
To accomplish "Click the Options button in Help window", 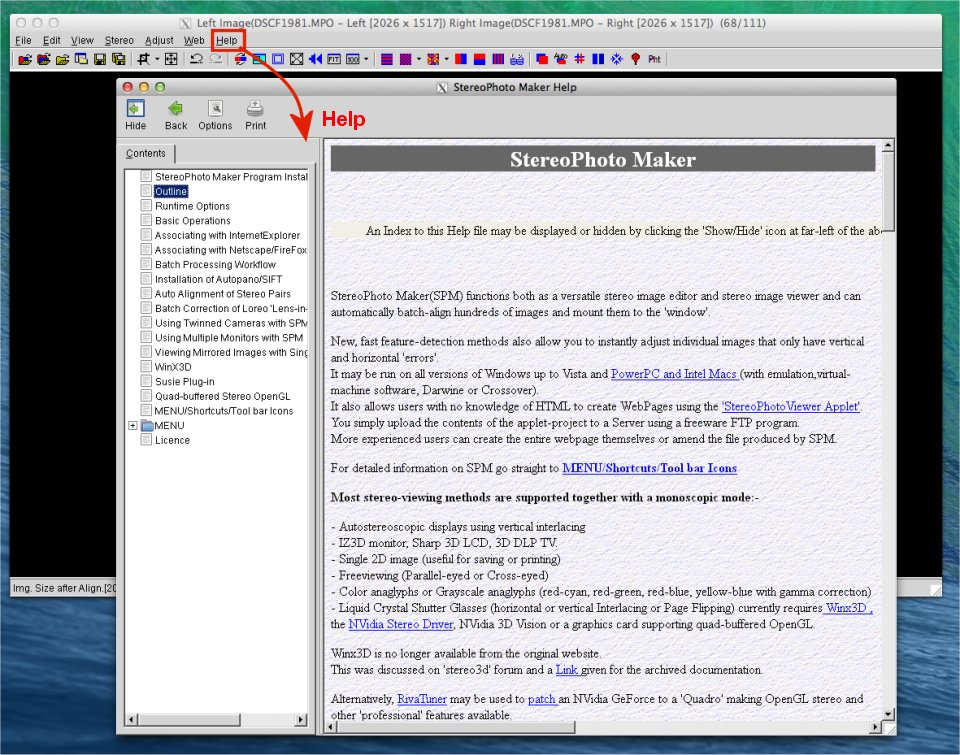I will (x=215, y=115).
